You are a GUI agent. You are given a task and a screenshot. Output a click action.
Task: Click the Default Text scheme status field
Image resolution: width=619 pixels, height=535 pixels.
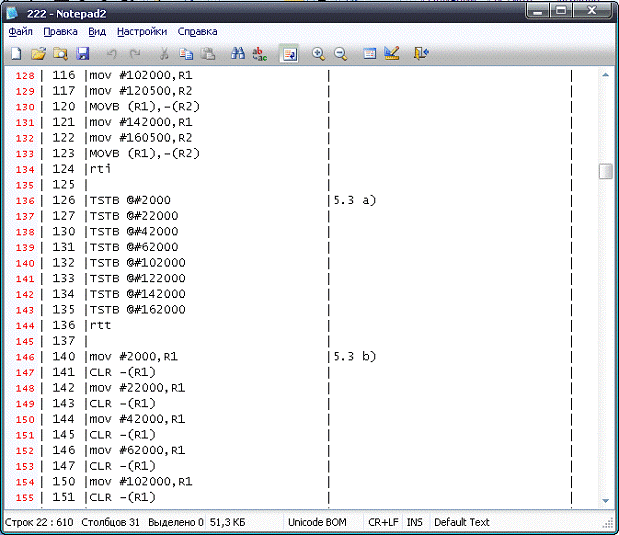(x=461, y=522)
